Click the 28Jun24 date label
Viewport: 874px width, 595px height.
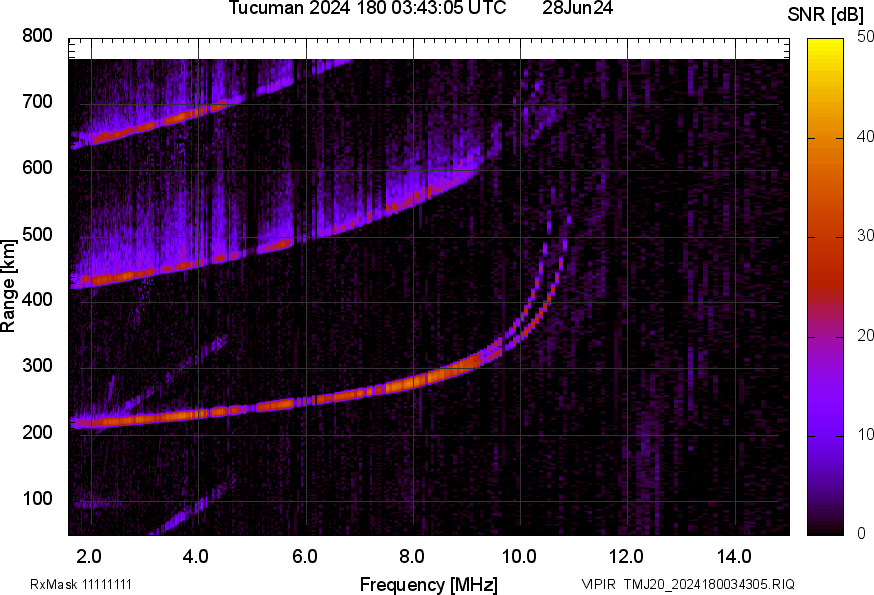[578, 9]
